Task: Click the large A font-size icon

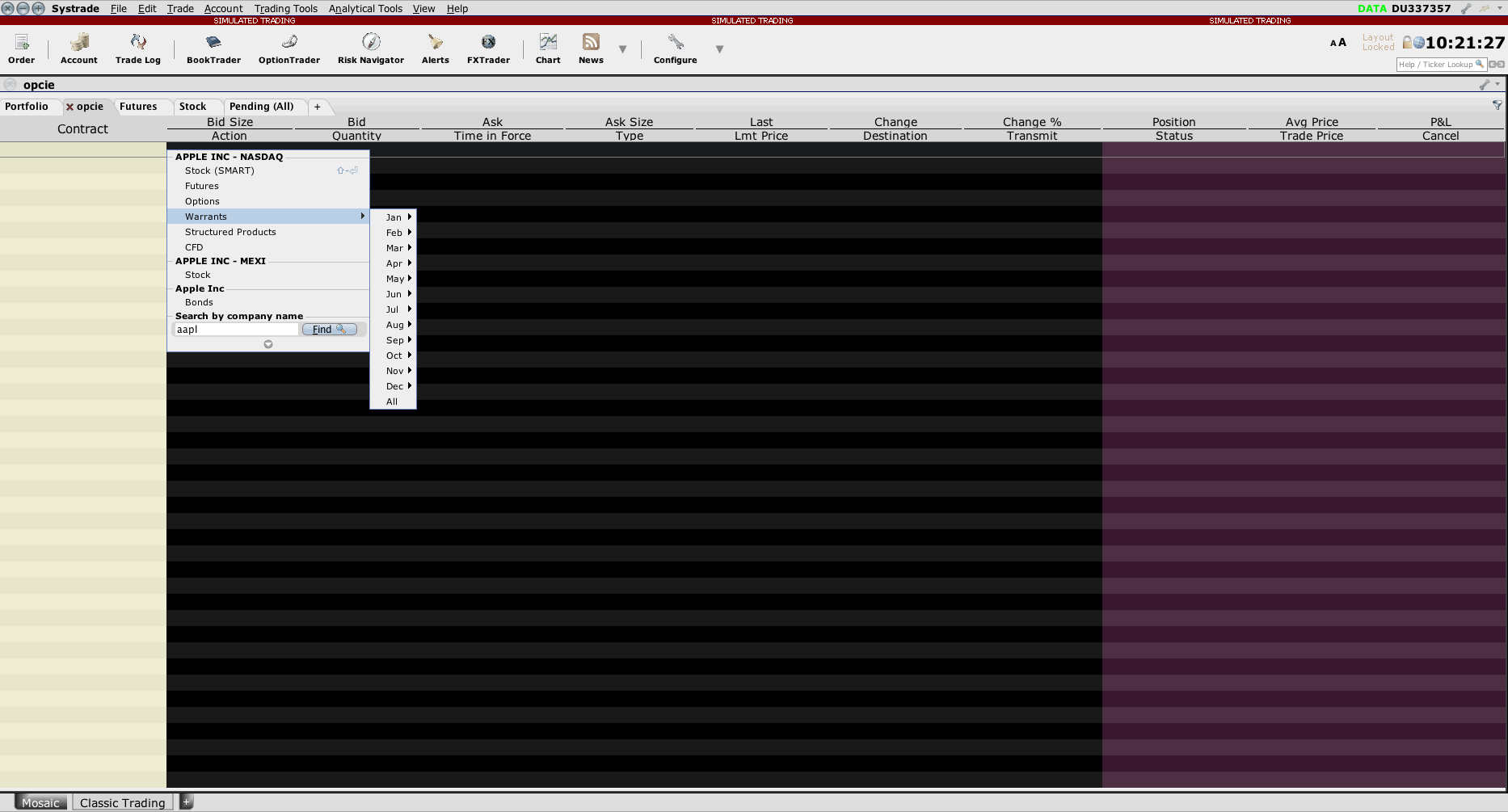Action: coord(1342,43)
